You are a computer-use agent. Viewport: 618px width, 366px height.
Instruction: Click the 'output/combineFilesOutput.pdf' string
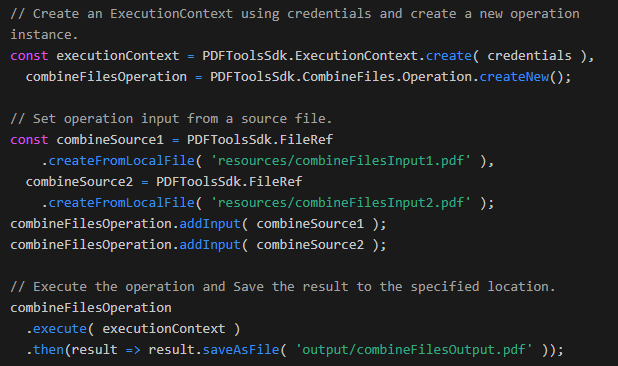click(x=414, y=349)
